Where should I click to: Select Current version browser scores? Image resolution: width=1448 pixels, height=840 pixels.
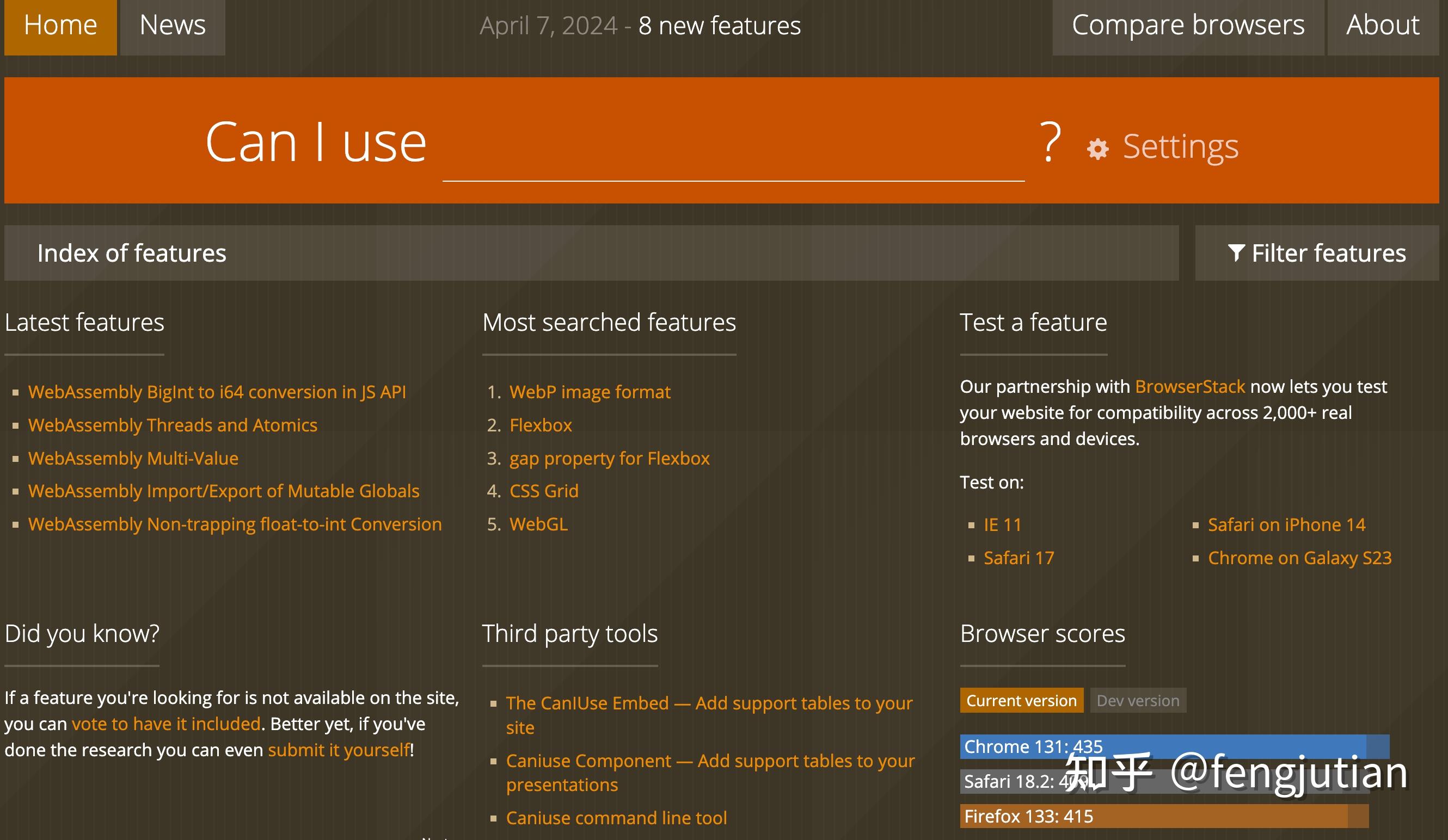(x=1021, y=701)
